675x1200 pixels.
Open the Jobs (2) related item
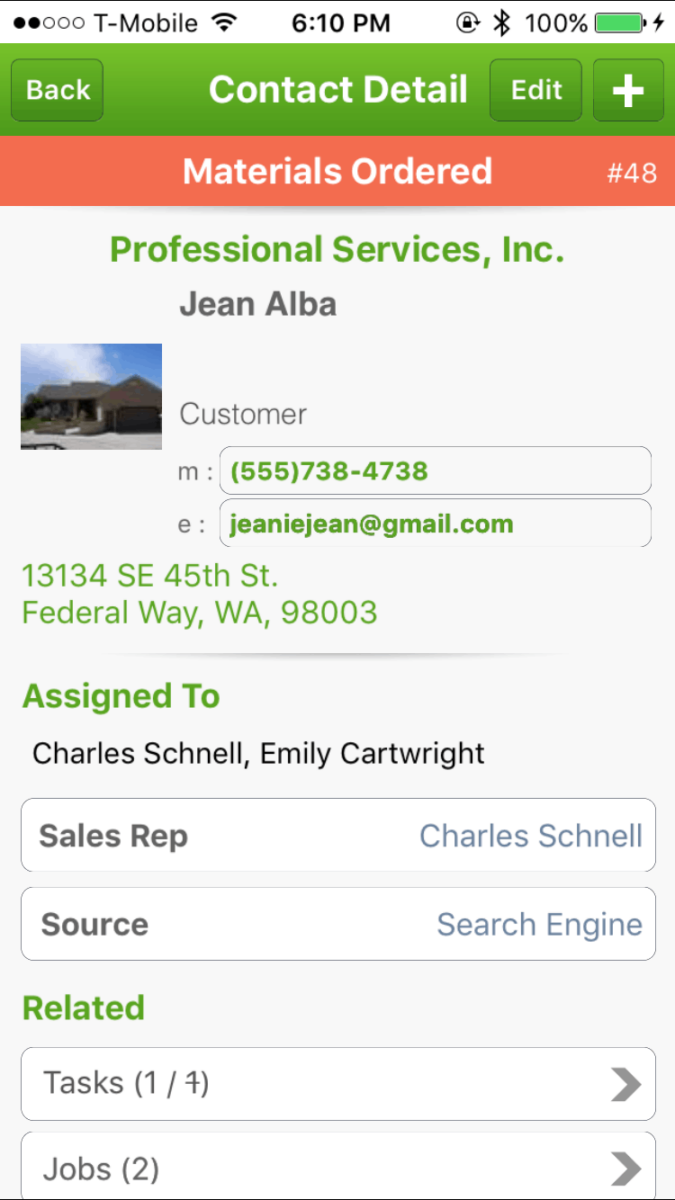(x=101, y=1168)
